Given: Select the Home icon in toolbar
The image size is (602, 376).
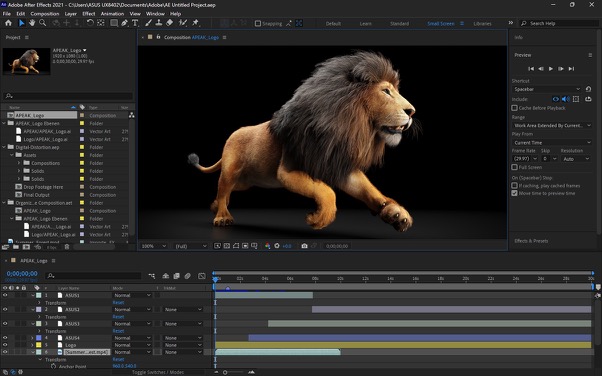Looking at the screenshot, I should coord(8,23).
